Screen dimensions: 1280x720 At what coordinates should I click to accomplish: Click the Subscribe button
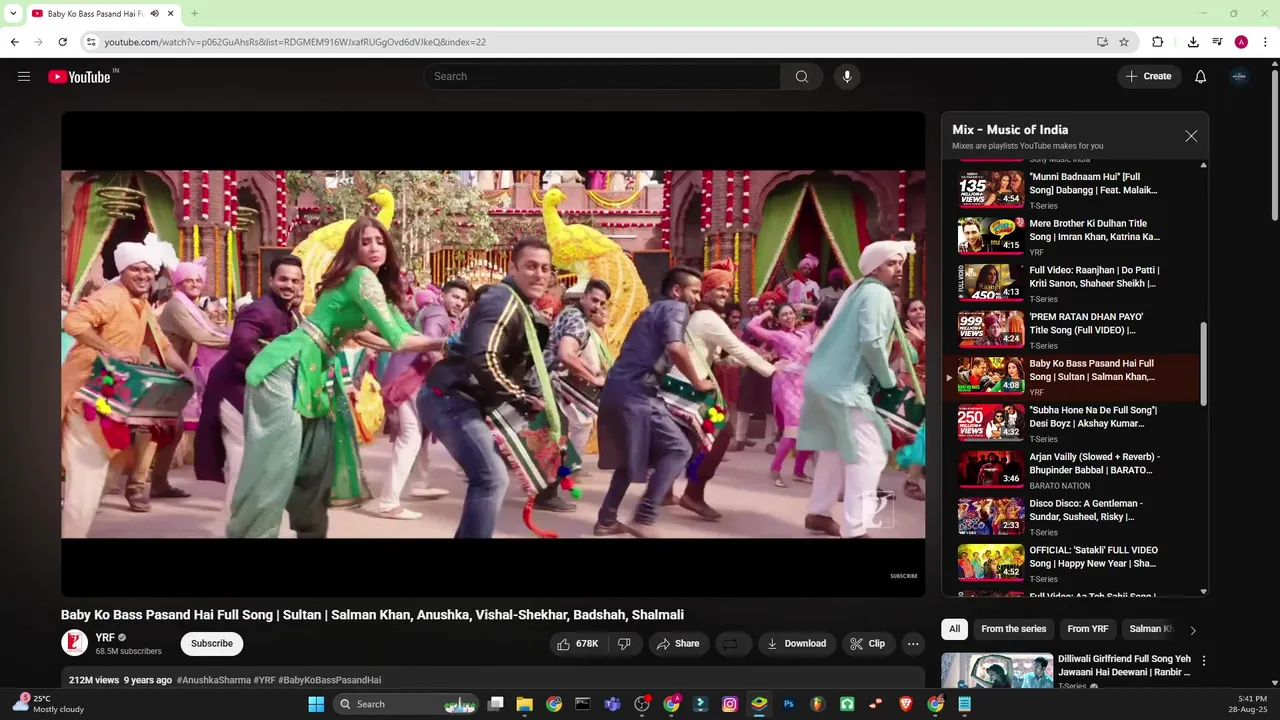pos(212,644)
